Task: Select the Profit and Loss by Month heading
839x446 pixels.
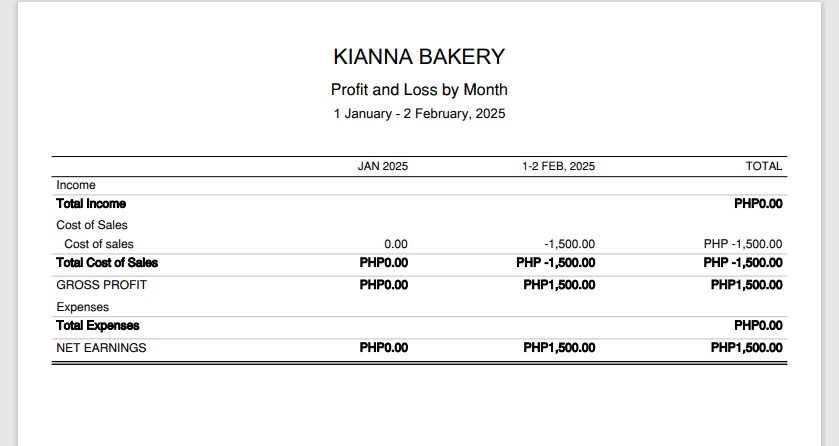Action: tap(419, 89)
